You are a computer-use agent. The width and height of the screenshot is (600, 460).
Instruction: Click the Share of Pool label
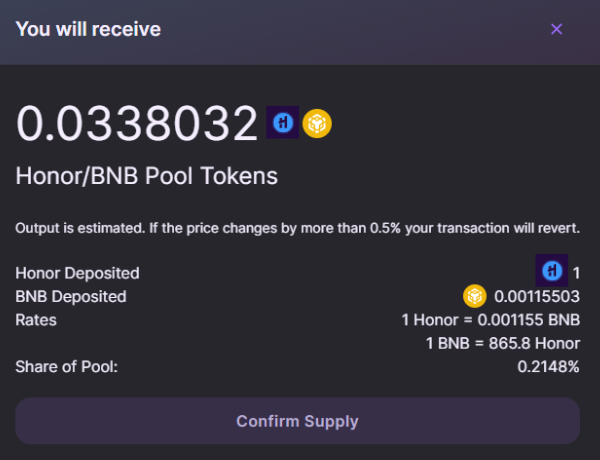(x=66, y=367)
